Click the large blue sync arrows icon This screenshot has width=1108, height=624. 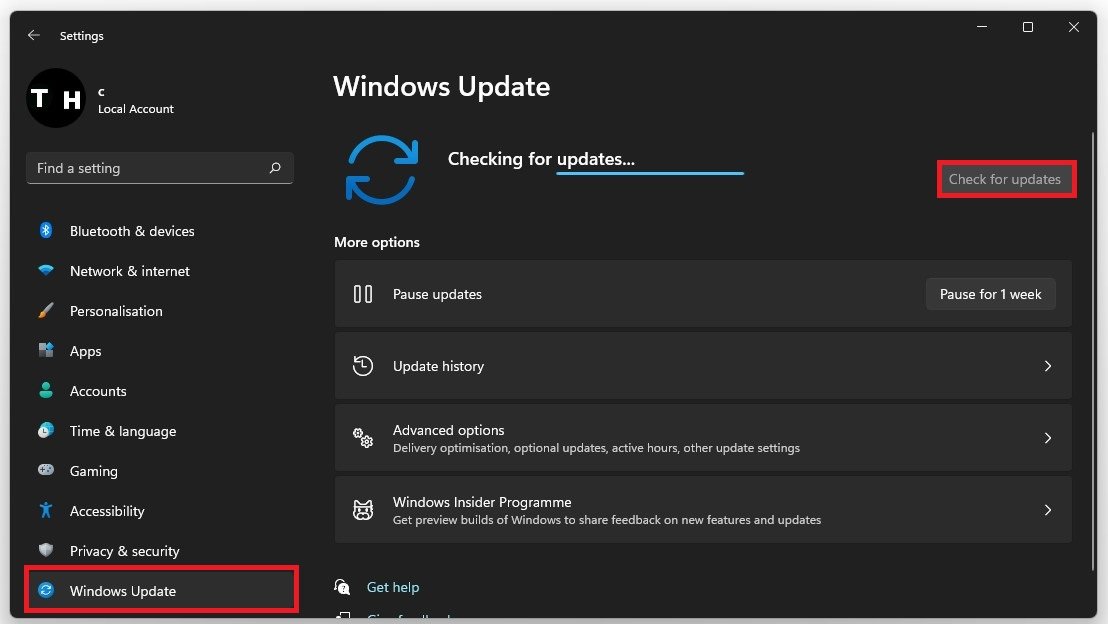pyautogui.click(x=382, y=170)
